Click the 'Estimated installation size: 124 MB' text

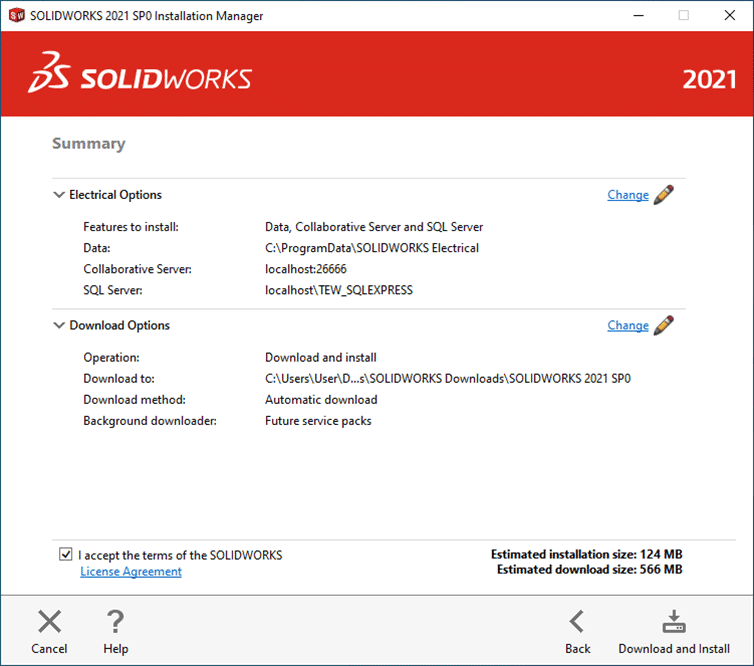(586, 554)
